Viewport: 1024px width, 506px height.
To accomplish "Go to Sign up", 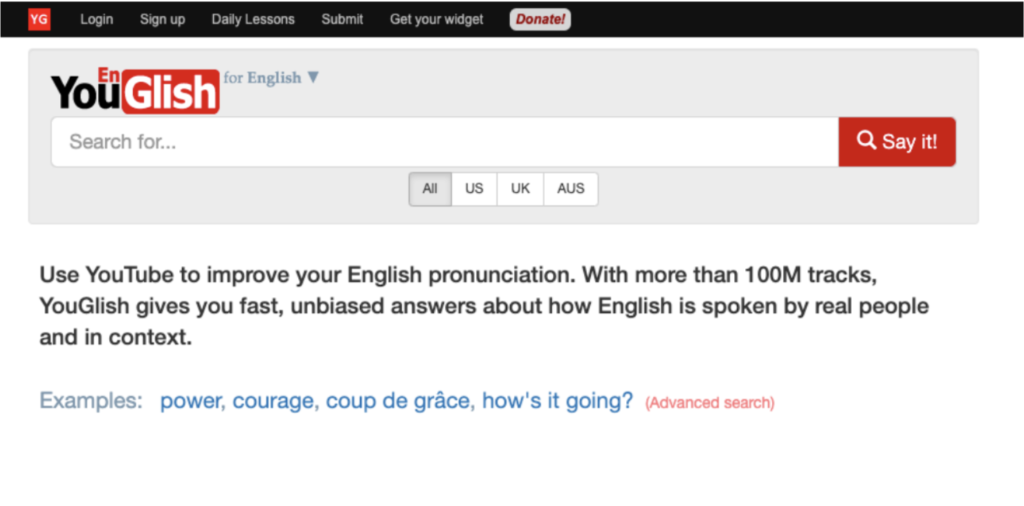I will [162, 20].
